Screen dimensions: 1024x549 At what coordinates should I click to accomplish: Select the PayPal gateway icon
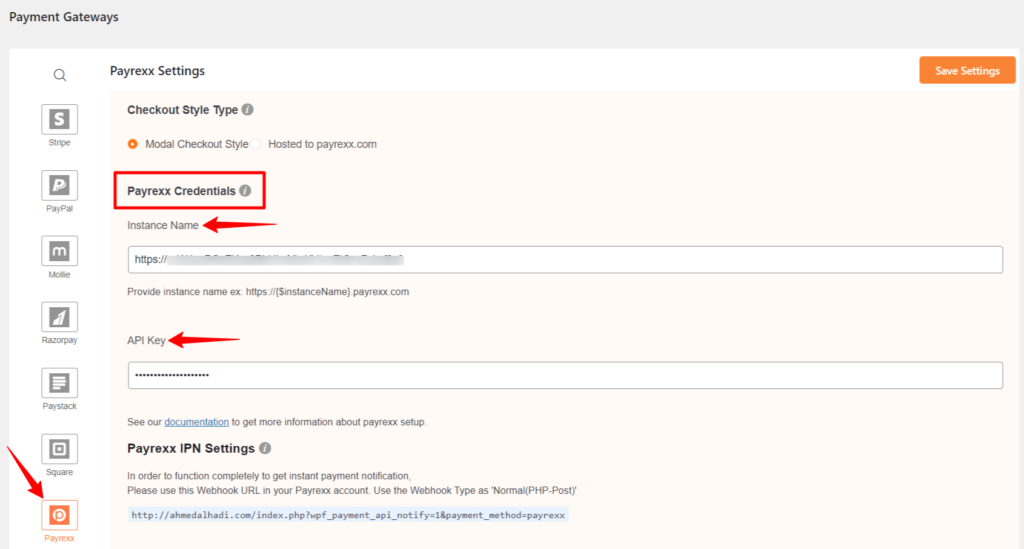click(59, 185)
